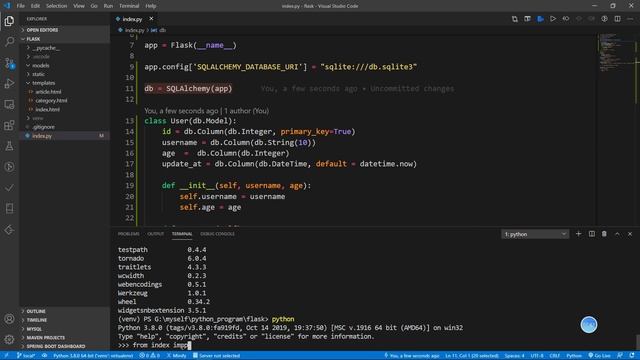Expand the TIMELINE section
Image resolution: width=640 pixels, height=360 pixels.
[x=64, y=320]
